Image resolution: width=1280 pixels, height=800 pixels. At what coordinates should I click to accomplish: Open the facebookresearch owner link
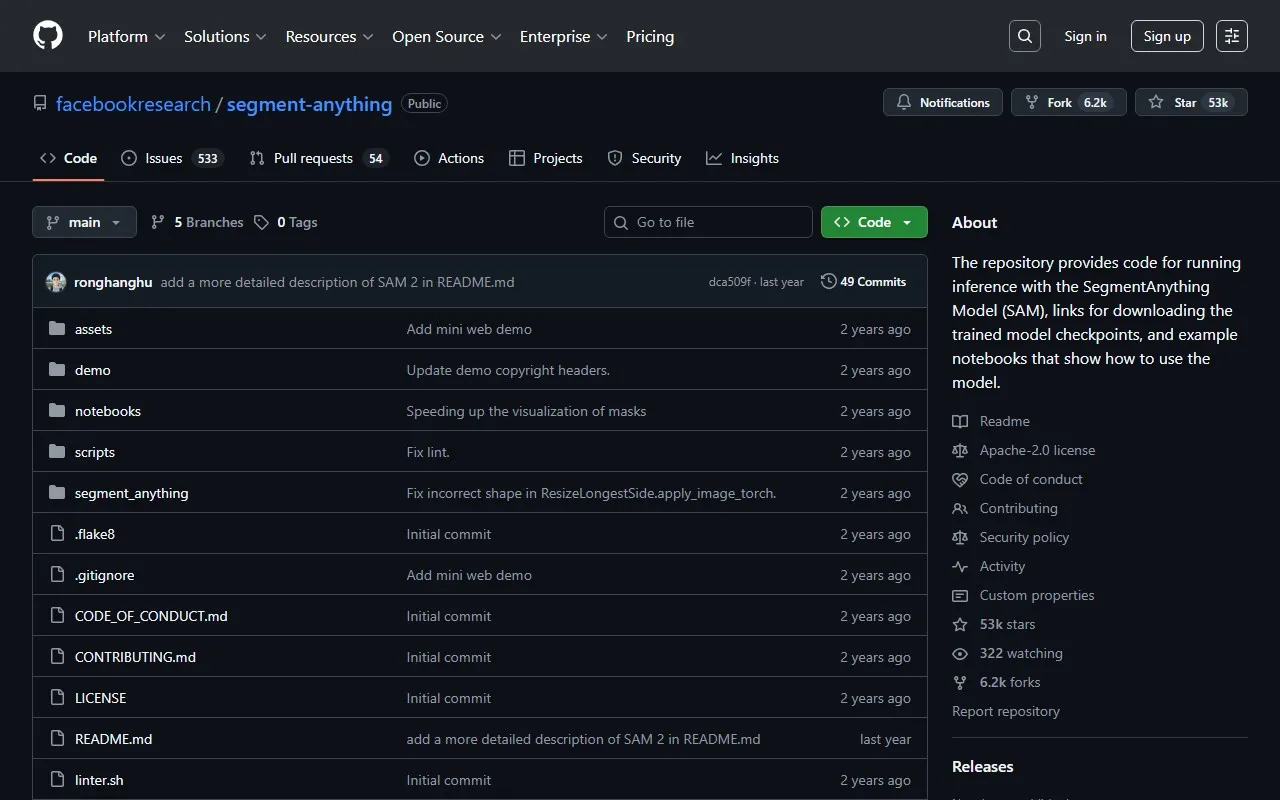pyautogui.click(x=133, y=104)
